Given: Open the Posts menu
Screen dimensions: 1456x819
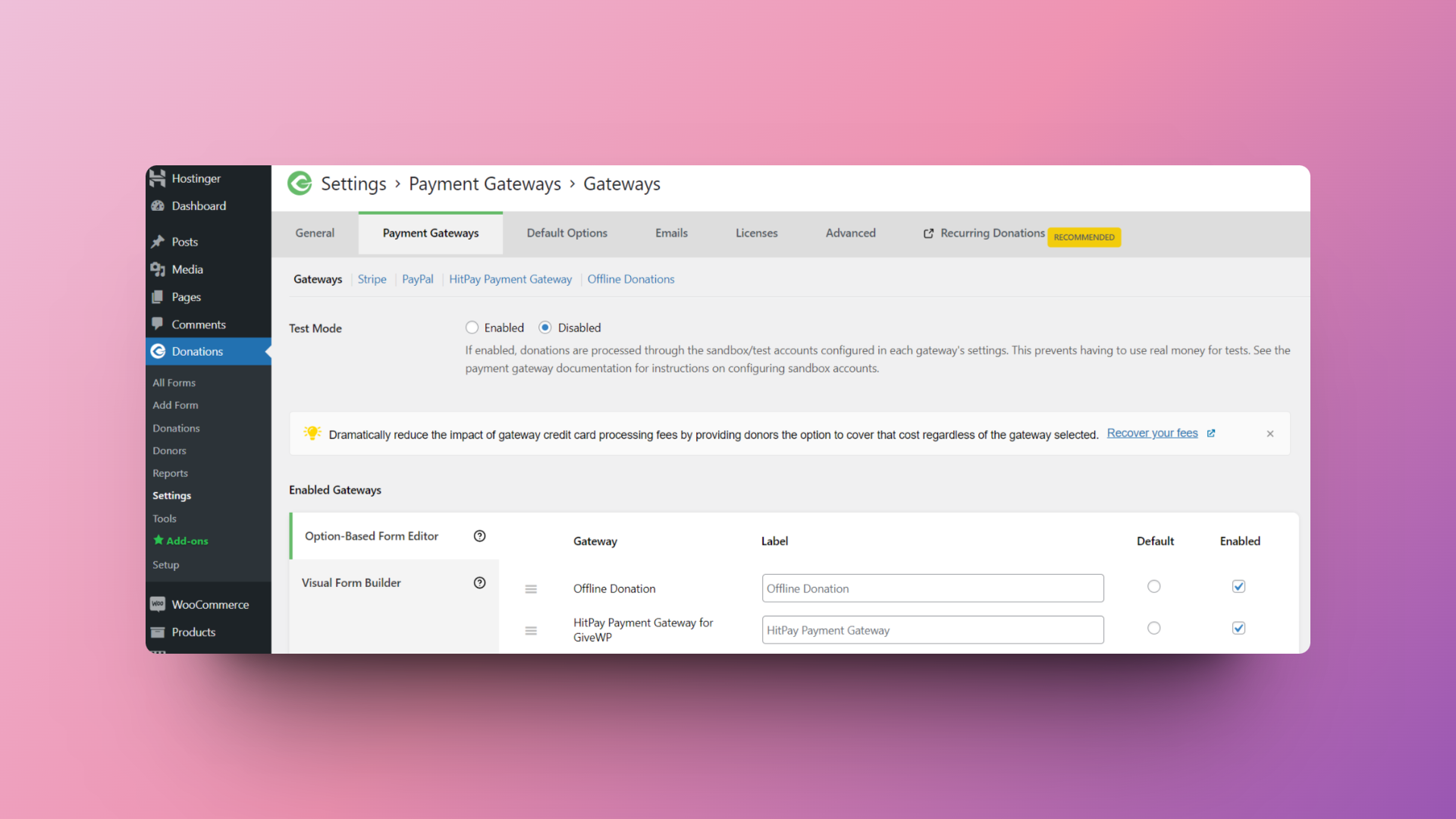Looking at the screenshot, I should (209, 241).
